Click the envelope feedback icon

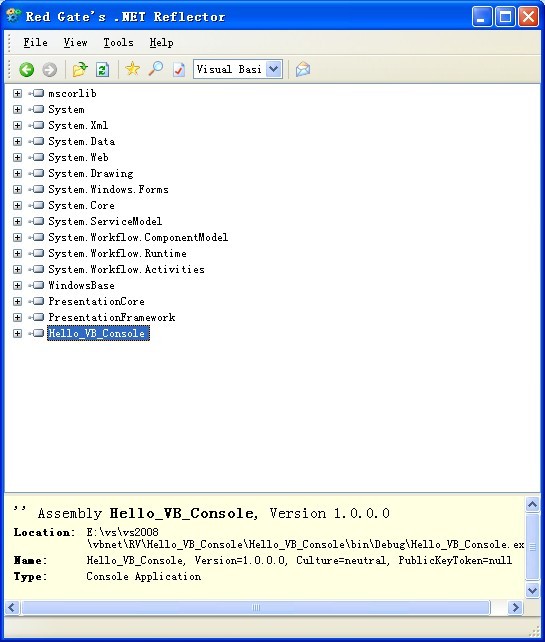(x=303, y=69)
